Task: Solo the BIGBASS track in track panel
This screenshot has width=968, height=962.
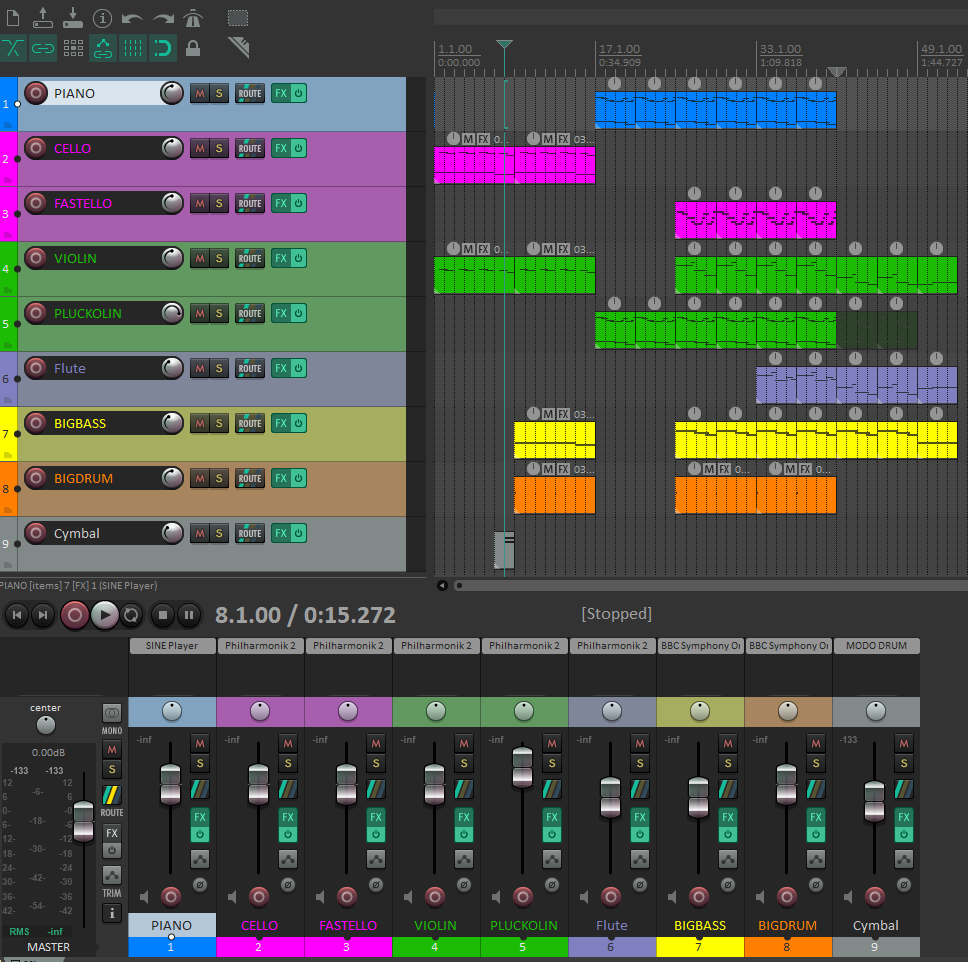Action: [218, 423]
